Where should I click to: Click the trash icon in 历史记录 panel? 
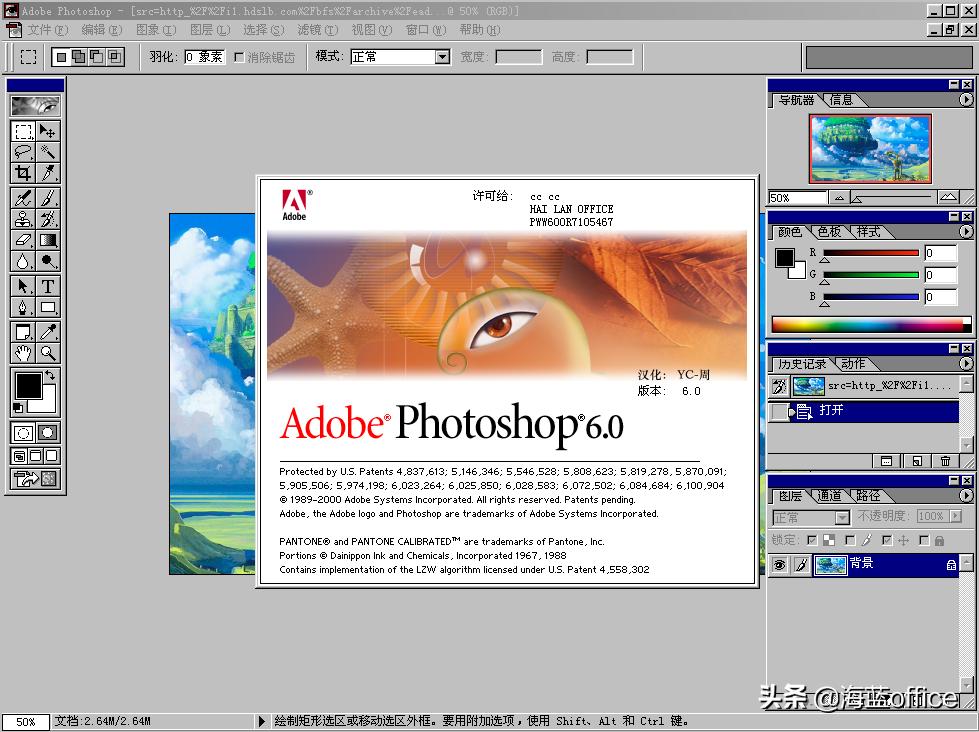[945, 459]
